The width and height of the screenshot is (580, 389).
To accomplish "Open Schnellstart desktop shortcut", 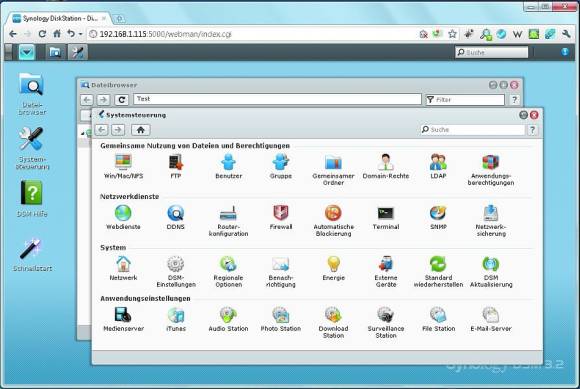I will click(x=32, y=255).
